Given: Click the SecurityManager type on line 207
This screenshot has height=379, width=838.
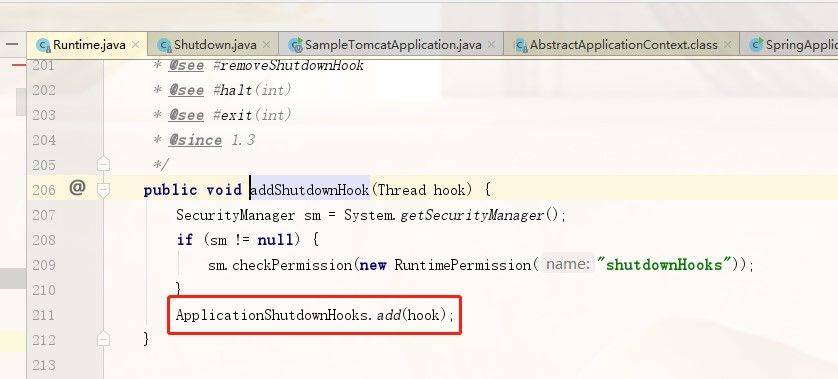Looking at the screenshot, I should tap(236, 215).
